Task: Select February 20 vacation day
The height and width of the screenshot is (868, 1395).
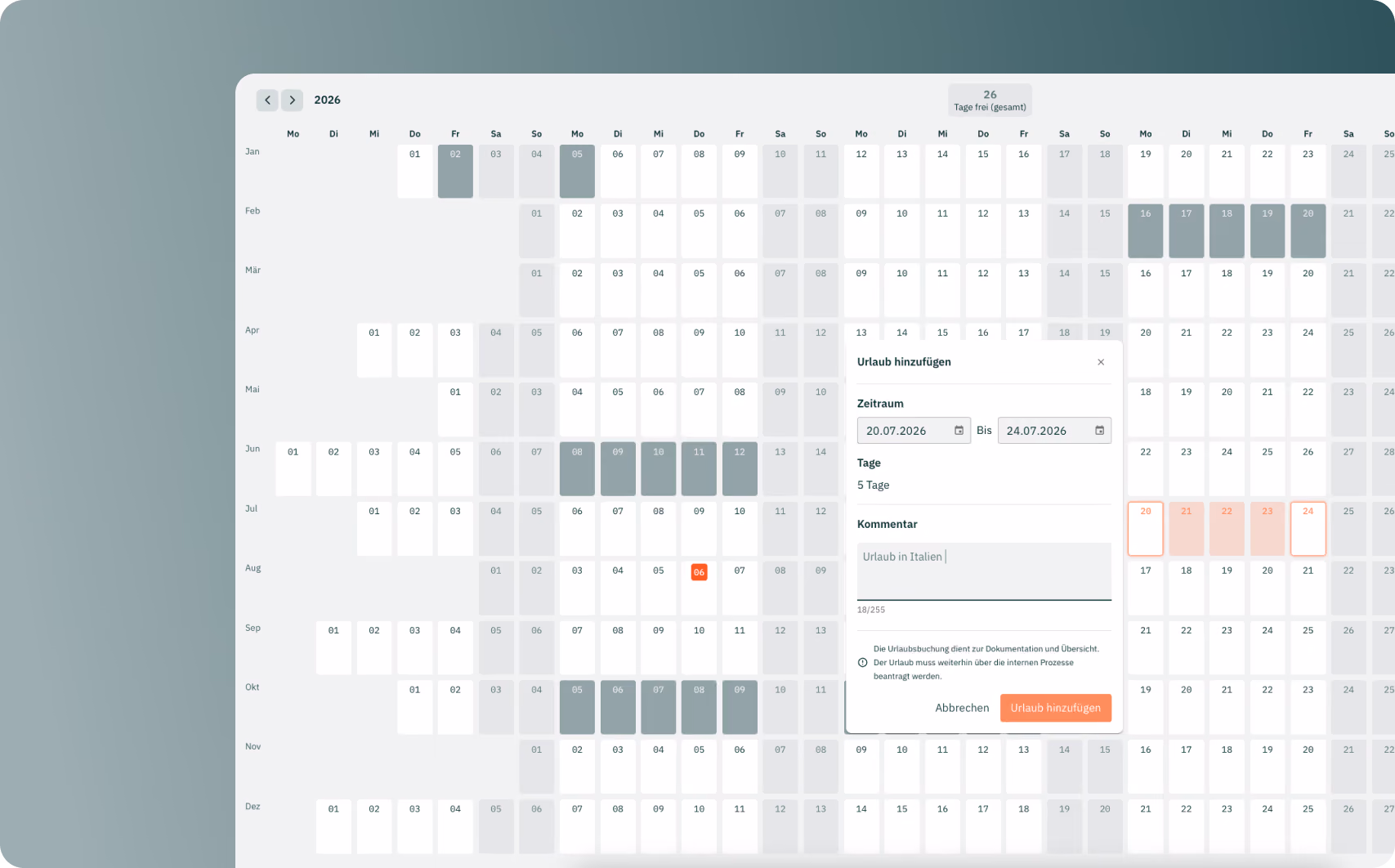Action: coord(1308,231)
